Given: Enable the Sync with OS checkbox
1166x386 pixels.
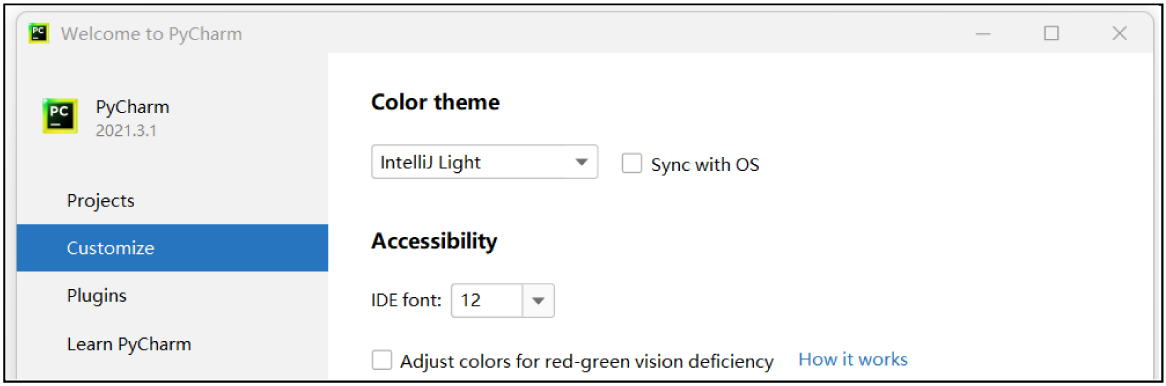Looking at the screenshot, I should click(x=631, y=164).
